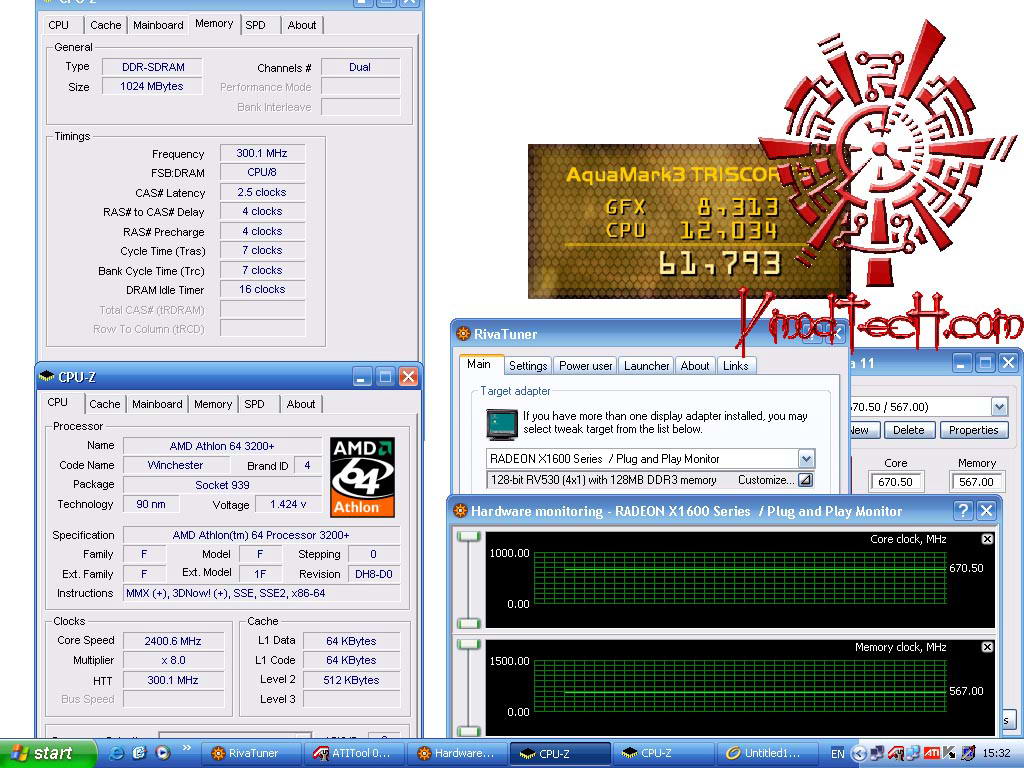Click help button in Hardware monitoring titlebar
The image size is (1024, 768).
(x=962, y=511)
